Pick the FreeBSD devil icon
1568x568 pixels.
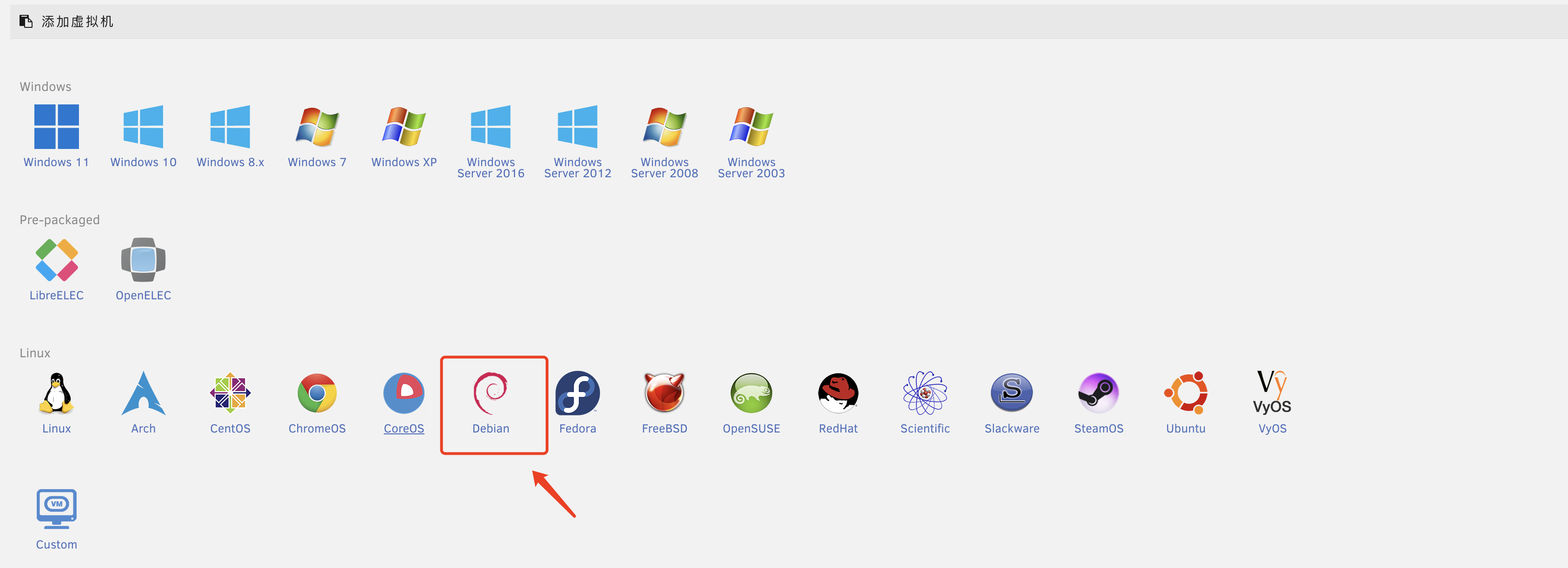click(665, 393)
